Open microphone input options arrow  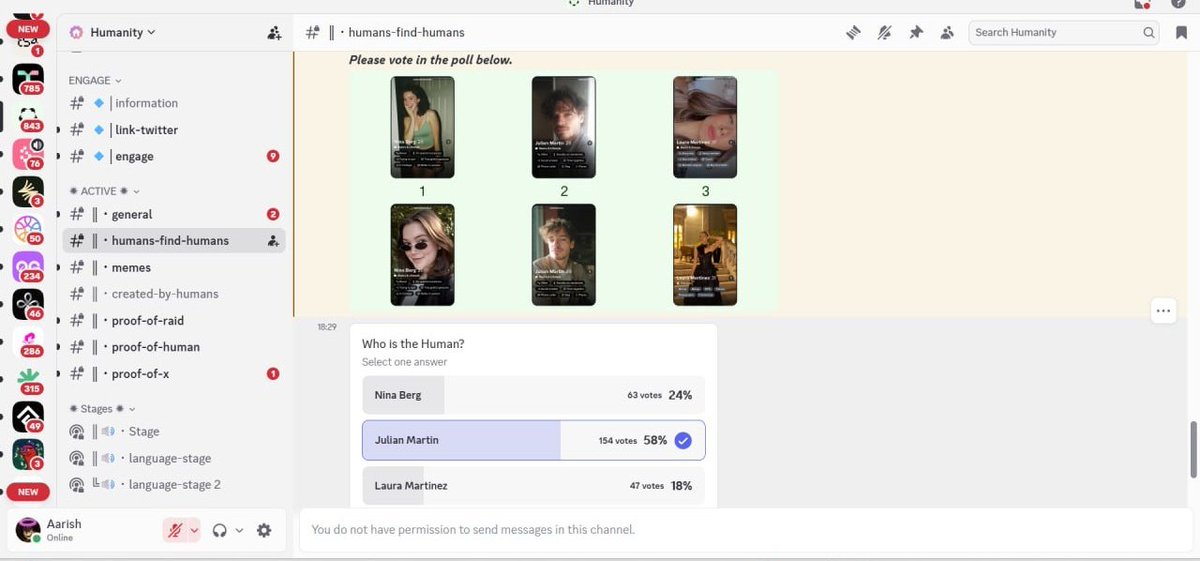click(x=194, y=530)
